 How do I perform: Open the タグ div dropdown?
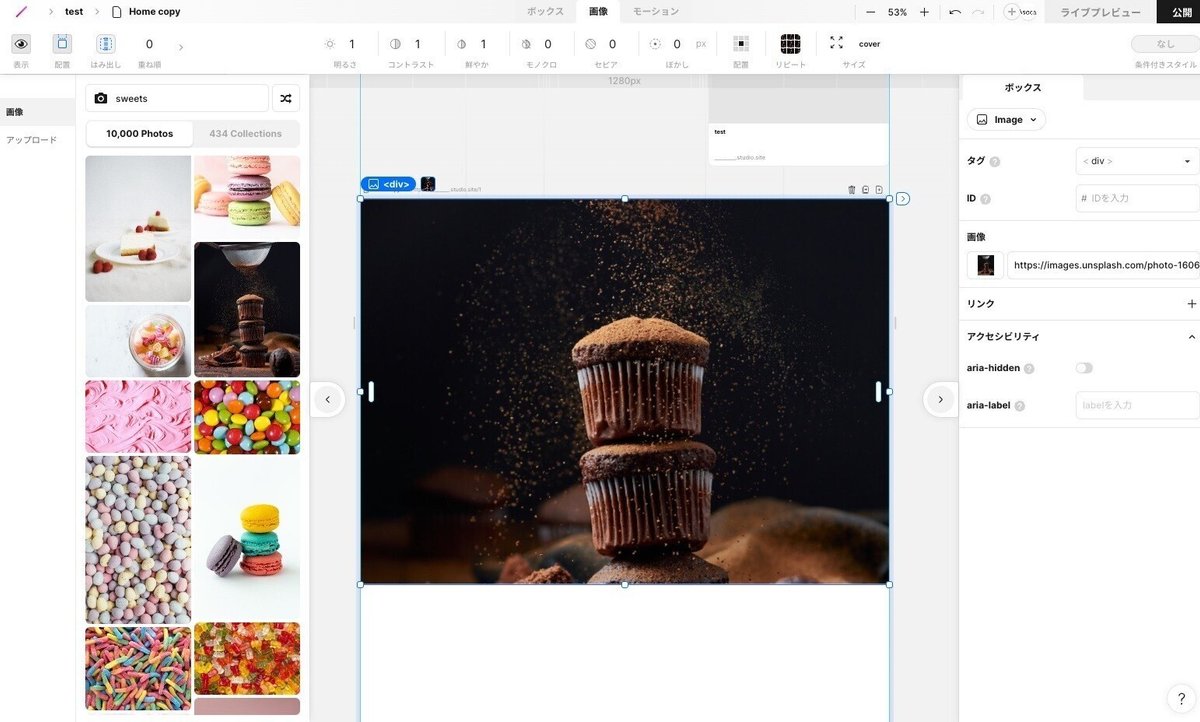pos(1137,161)
